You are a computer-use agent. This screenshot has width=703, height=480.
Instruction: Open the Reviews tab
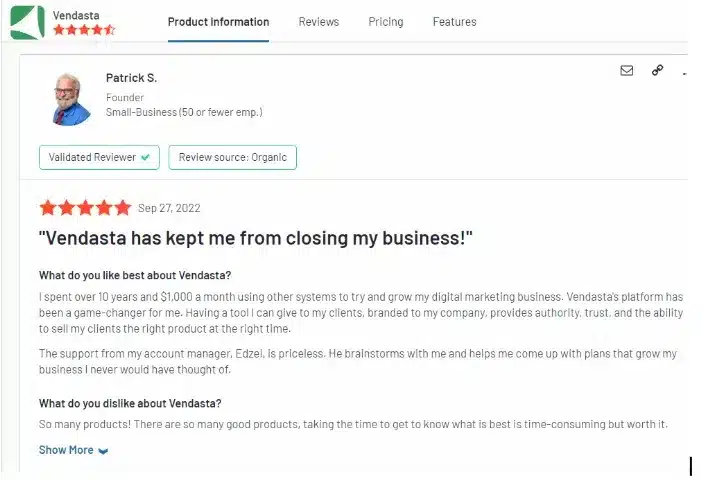point(319,22)
